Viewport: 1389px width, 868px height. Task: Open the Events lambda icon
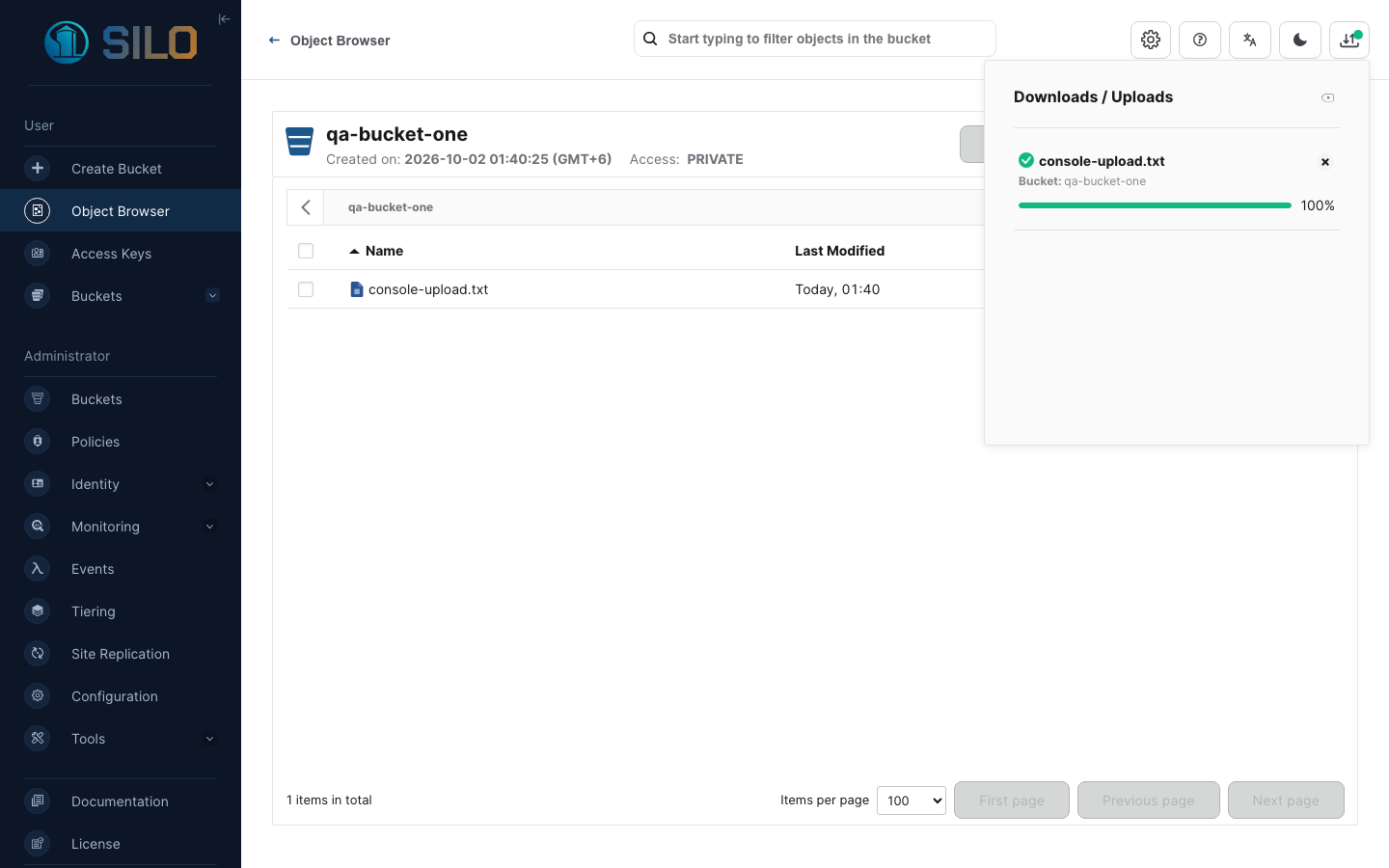tap(38, 568)
